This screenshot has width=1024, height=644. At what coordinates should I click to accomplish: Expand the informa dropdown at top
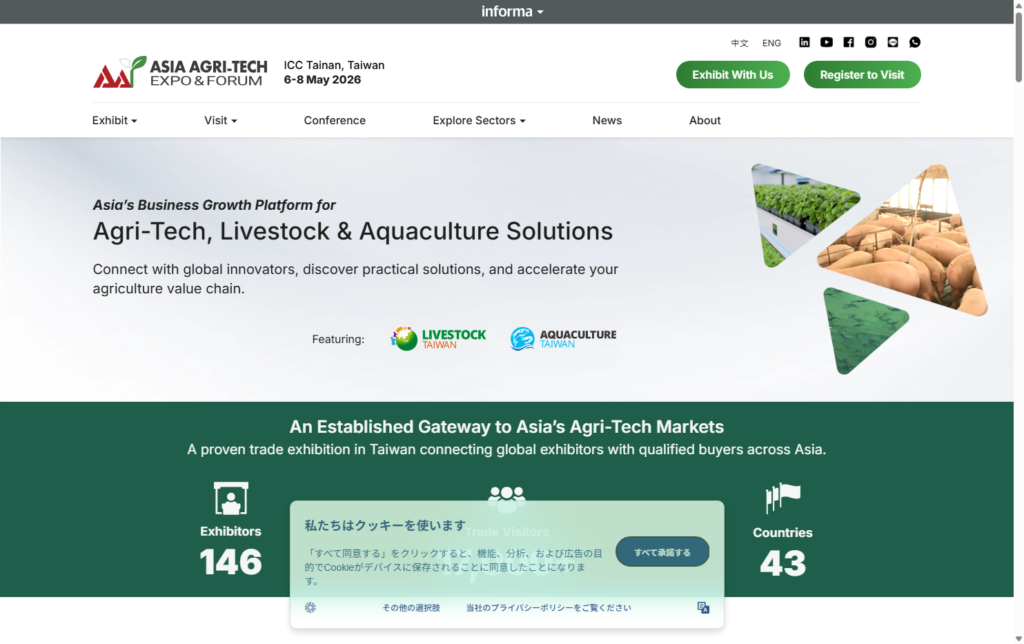[x=512, y=12]
